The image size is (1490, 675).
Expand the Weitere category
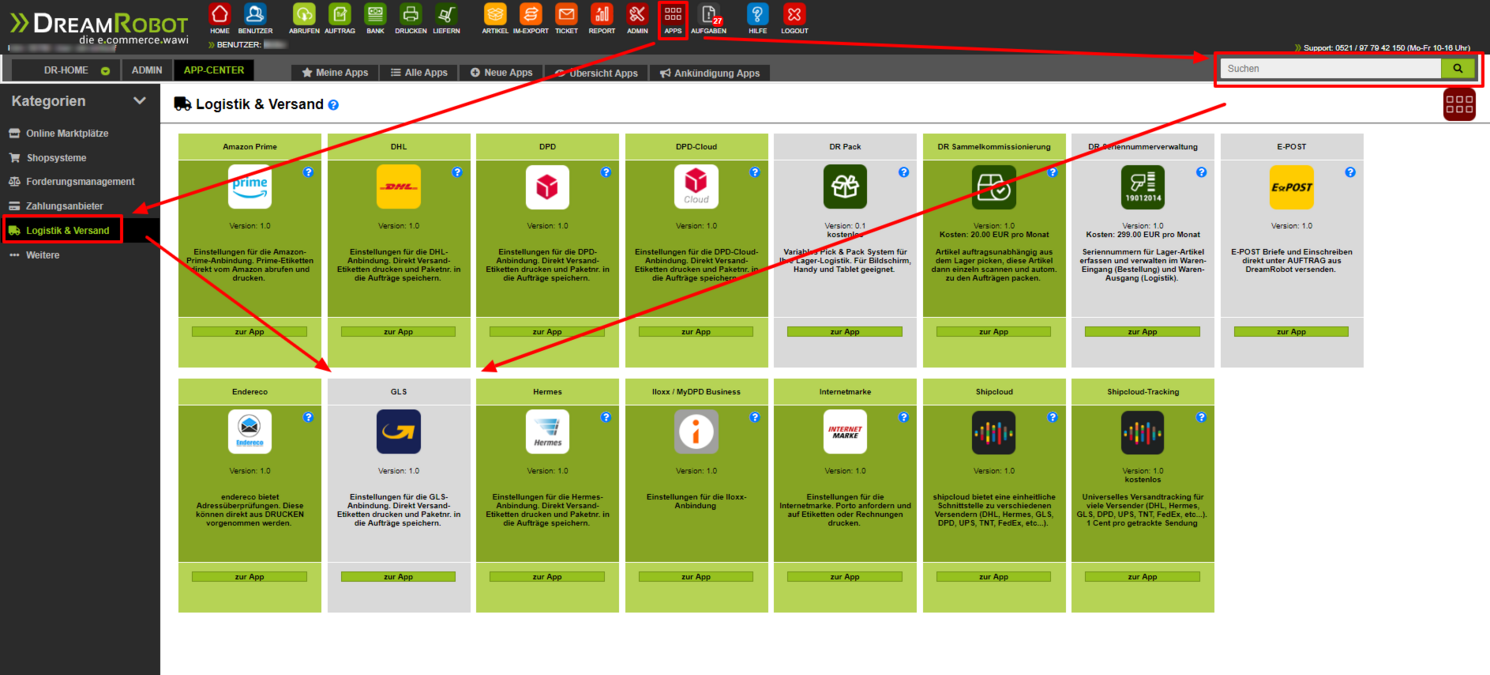(42, 255)
